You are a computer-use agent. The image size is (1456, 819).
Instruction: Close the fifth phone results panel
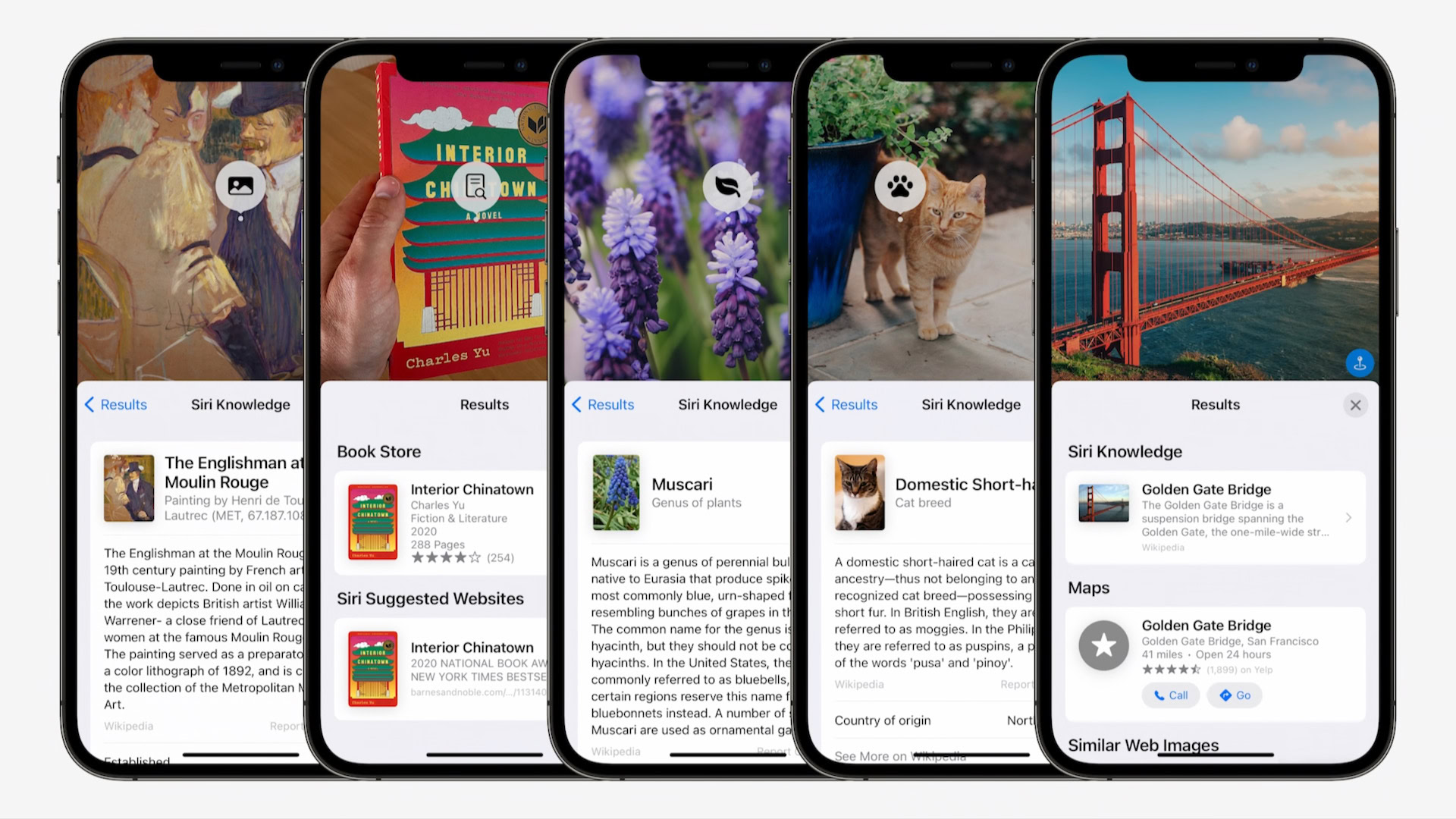click(x=1355, y=404)
